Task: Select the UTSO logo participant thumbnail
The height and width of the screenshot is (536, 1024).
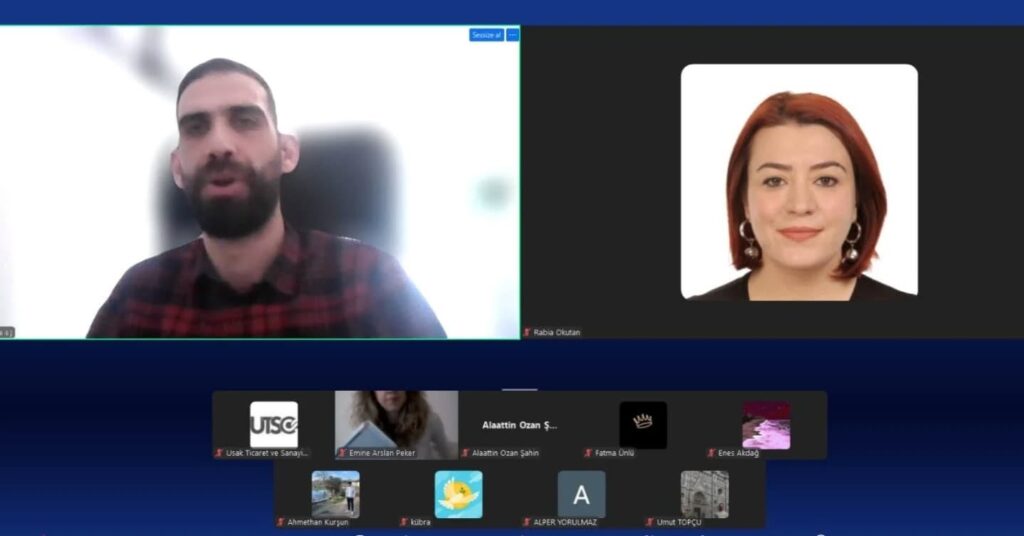Action: point(273,424)
